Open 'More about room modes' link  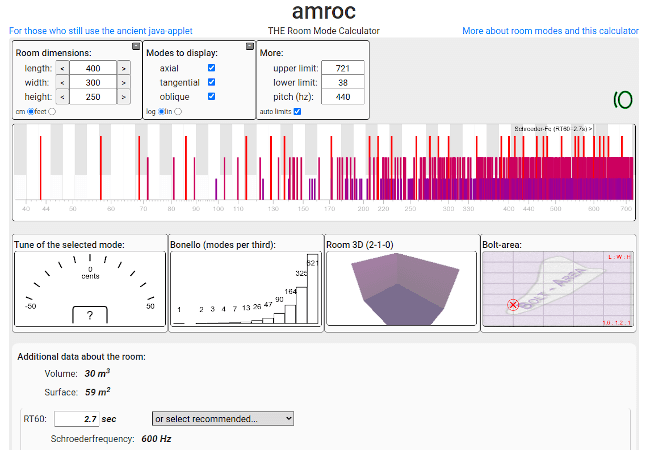click(550, 31)
